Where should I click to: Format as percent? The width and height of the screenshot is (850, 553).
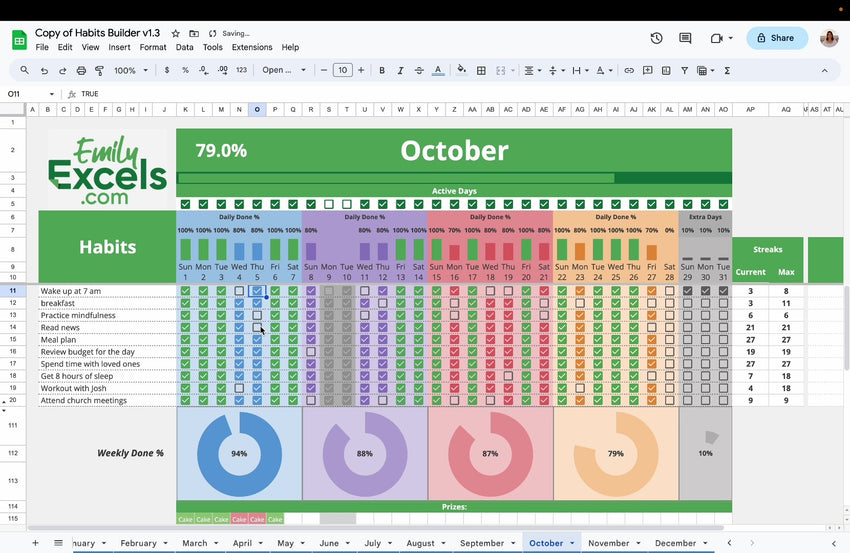tap(185, 70)
